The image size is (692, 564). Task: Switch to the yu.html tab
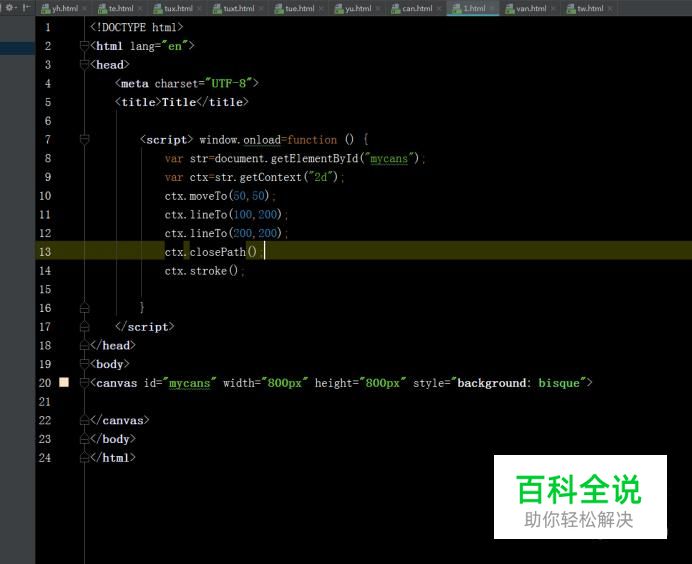[358, 8]
